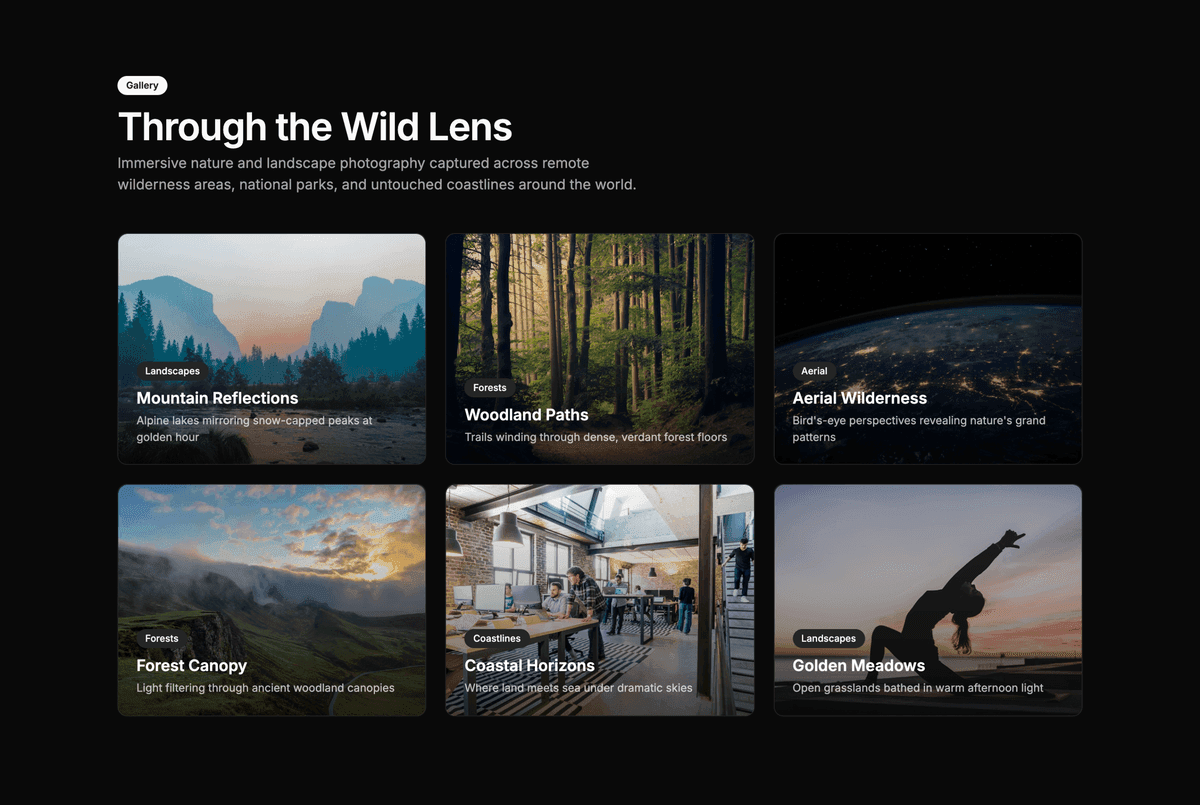Select the Aerial category tag
This screenshot has height=805, width=1200.
pyautogui.click(x=814, y=371)
